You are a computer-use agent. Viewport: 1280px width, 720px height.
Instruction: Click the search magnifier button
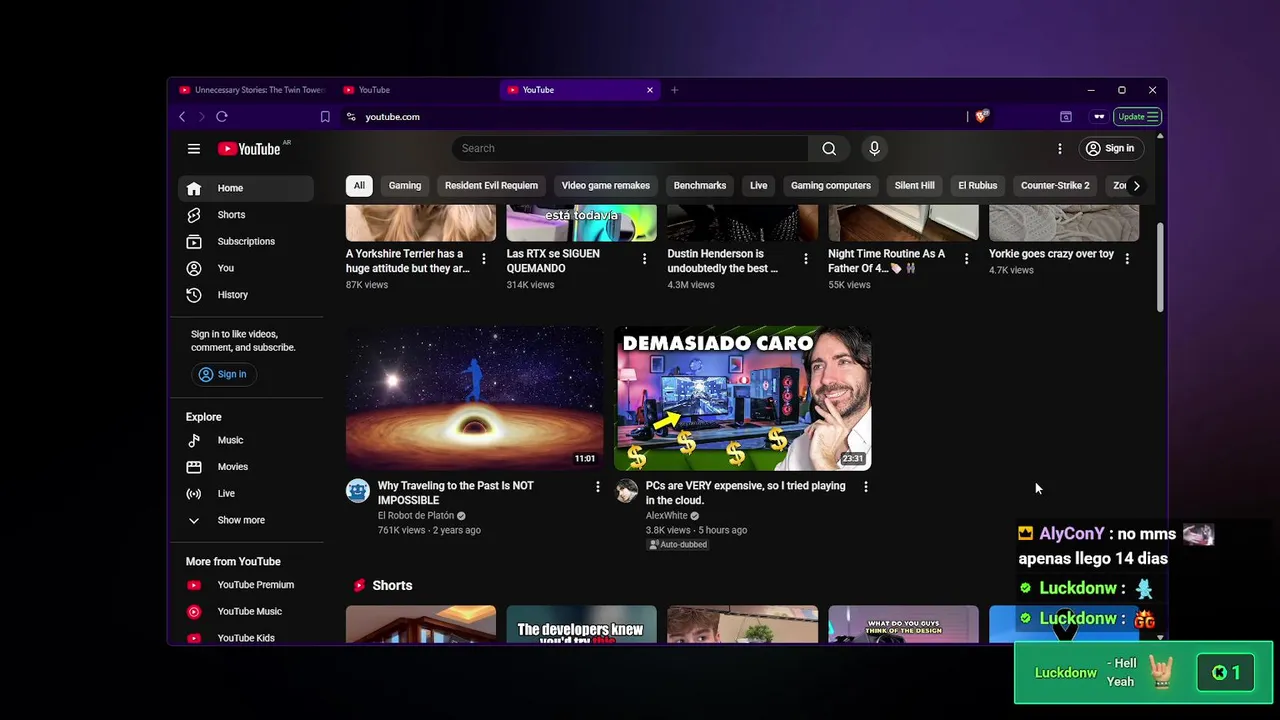click(x=829, y=149)
